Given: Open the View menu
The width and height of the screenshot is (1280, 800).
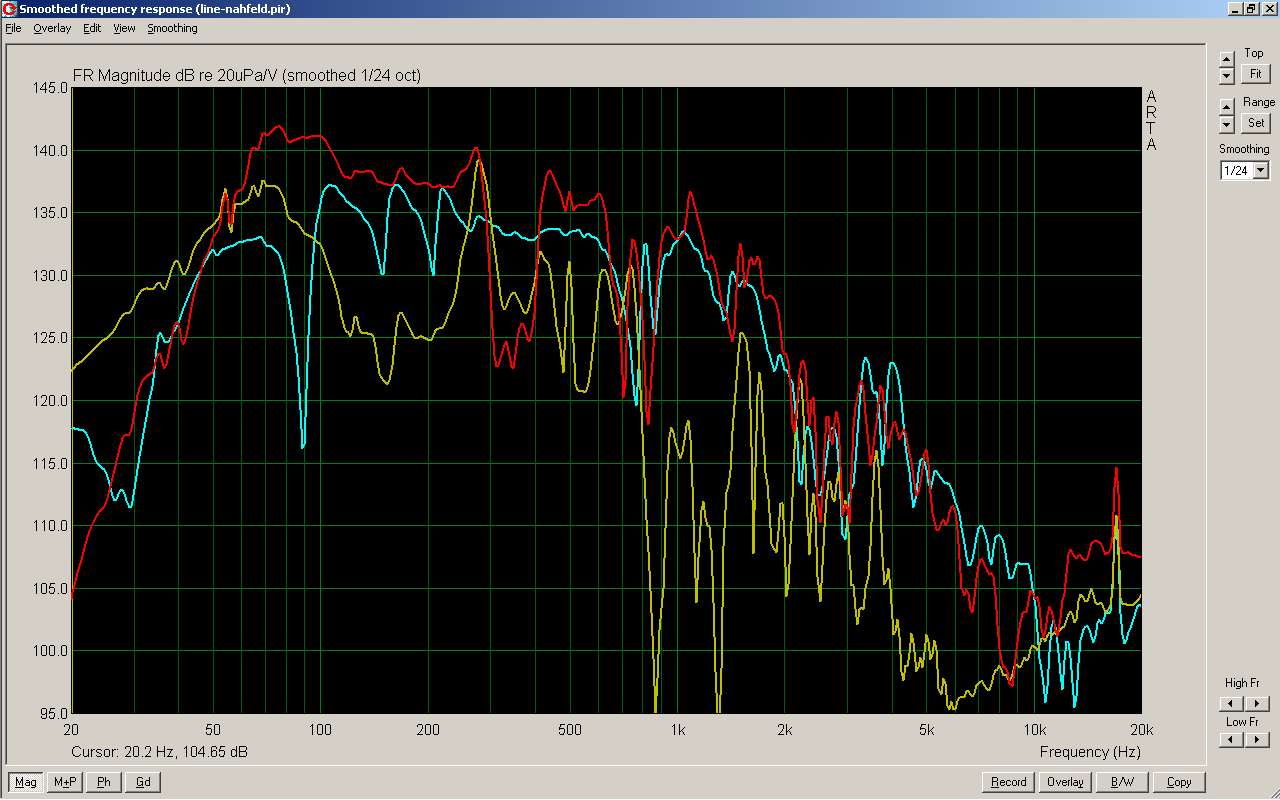Looking at the screenshot, I should (124, 28).
